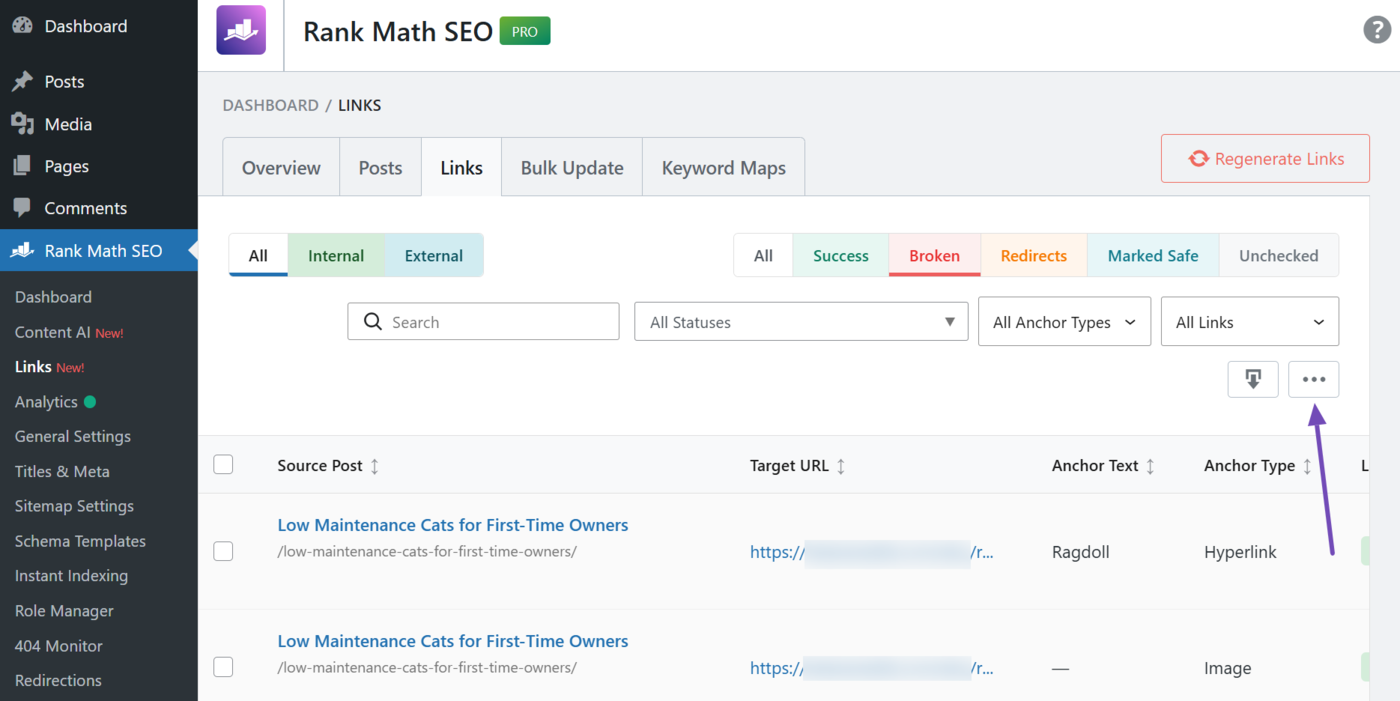Screen dimensions: 1400x701
Task: Open the Low Maintenance Cats post link
Action: [x=452, y=524]
